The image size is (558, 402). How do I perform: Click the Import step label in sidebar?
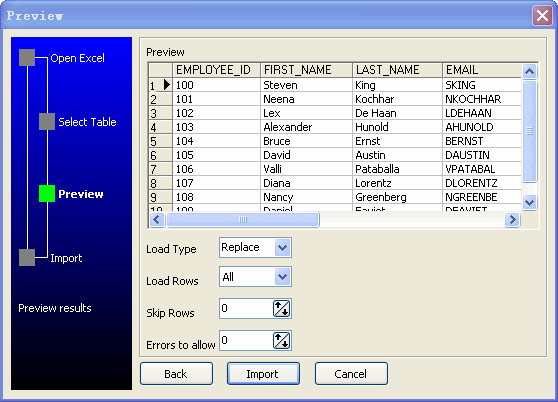66,258
